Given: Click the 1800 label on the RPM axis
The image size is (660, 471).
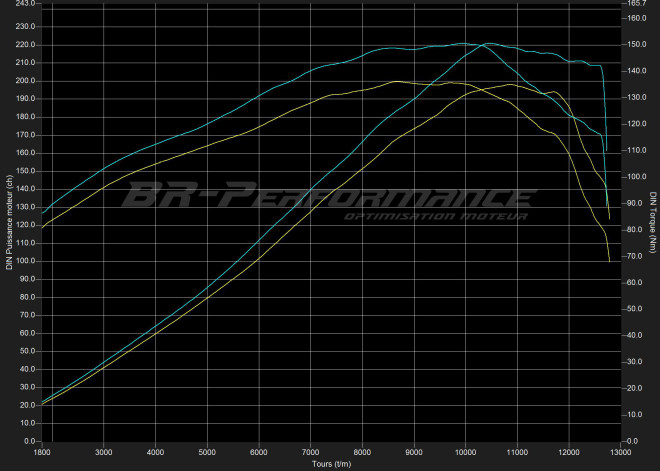Looking at the screenshot, I should point(43,451).
